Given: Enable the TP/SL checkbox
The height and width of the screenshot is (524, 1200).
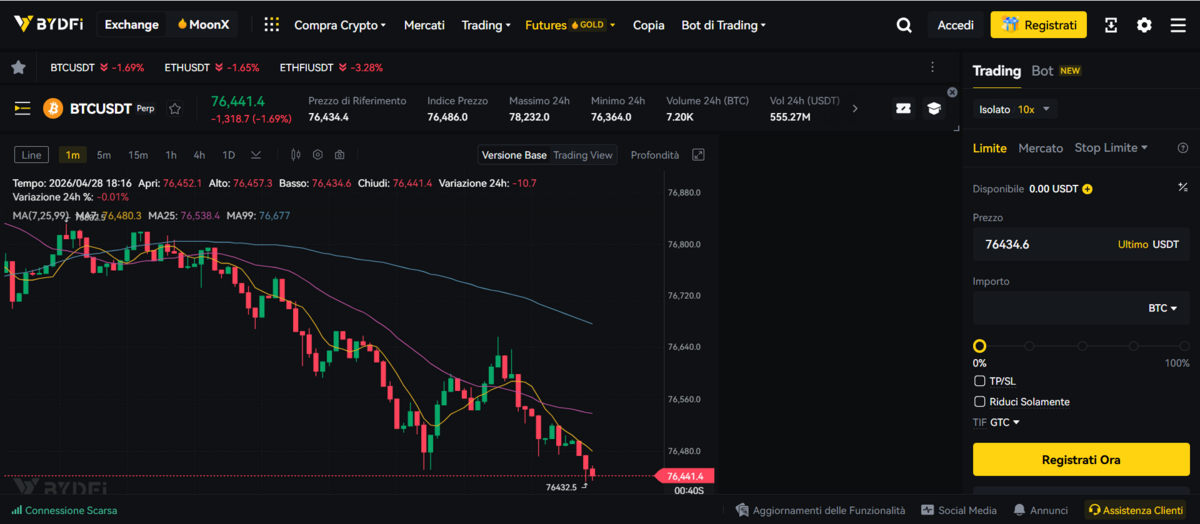Looking at the screenshot, I should coord(979,381).
